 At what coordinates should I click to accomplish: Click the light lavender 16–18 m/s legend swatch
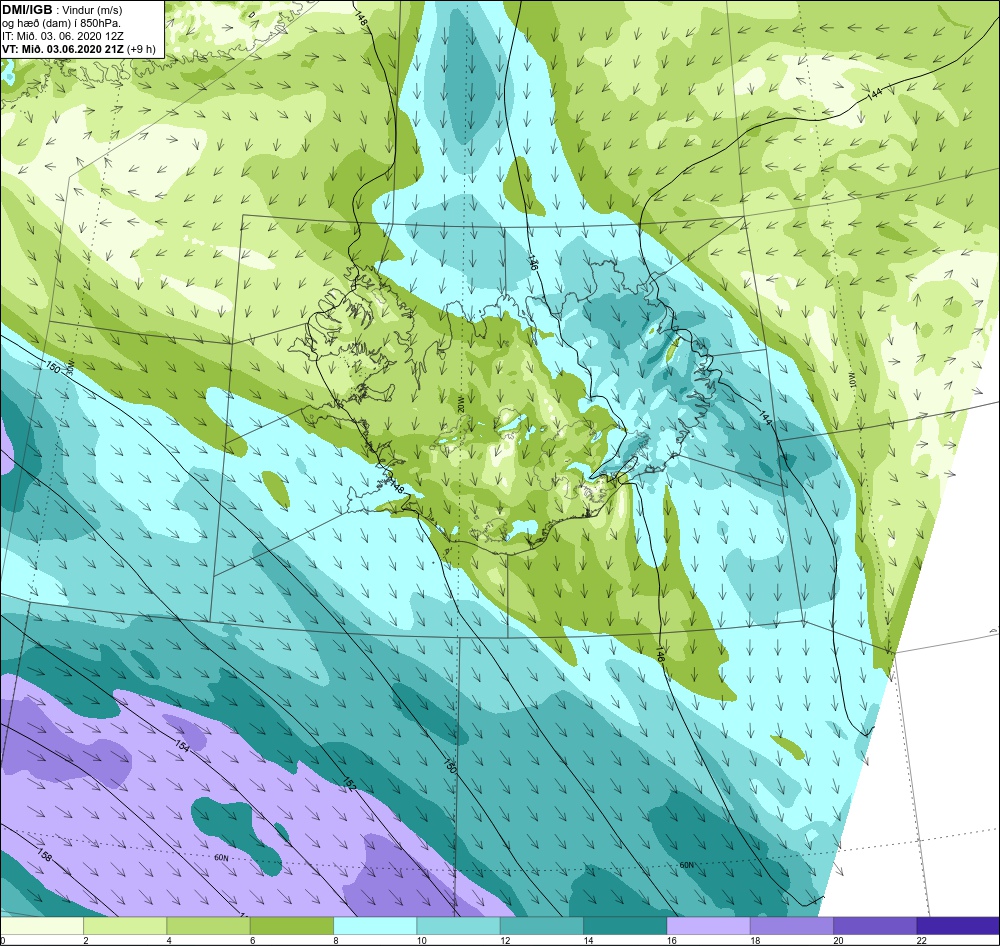[x=708, y=925]
